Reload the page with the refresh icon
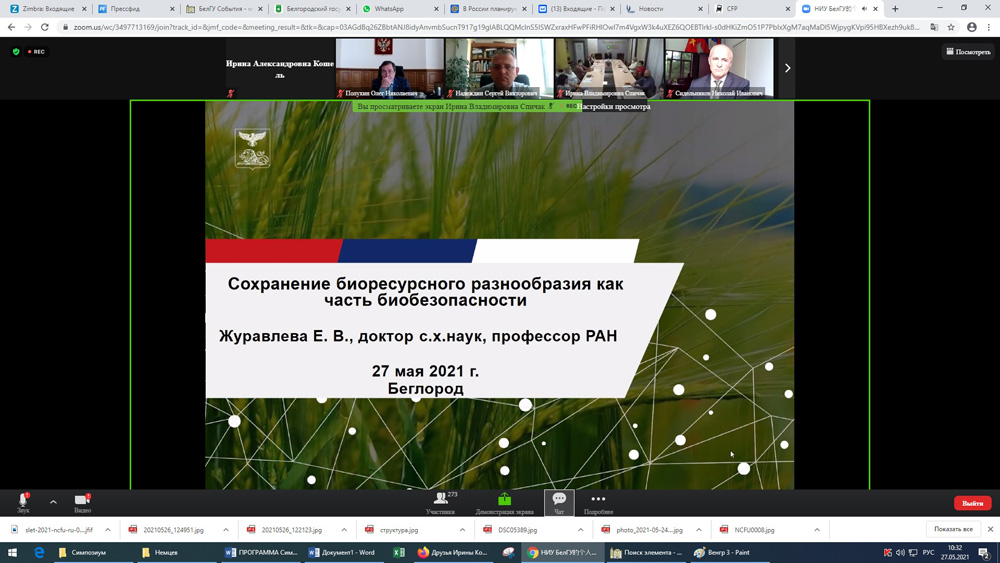This screenshot has height=563, width=1000. pos(45,27)
